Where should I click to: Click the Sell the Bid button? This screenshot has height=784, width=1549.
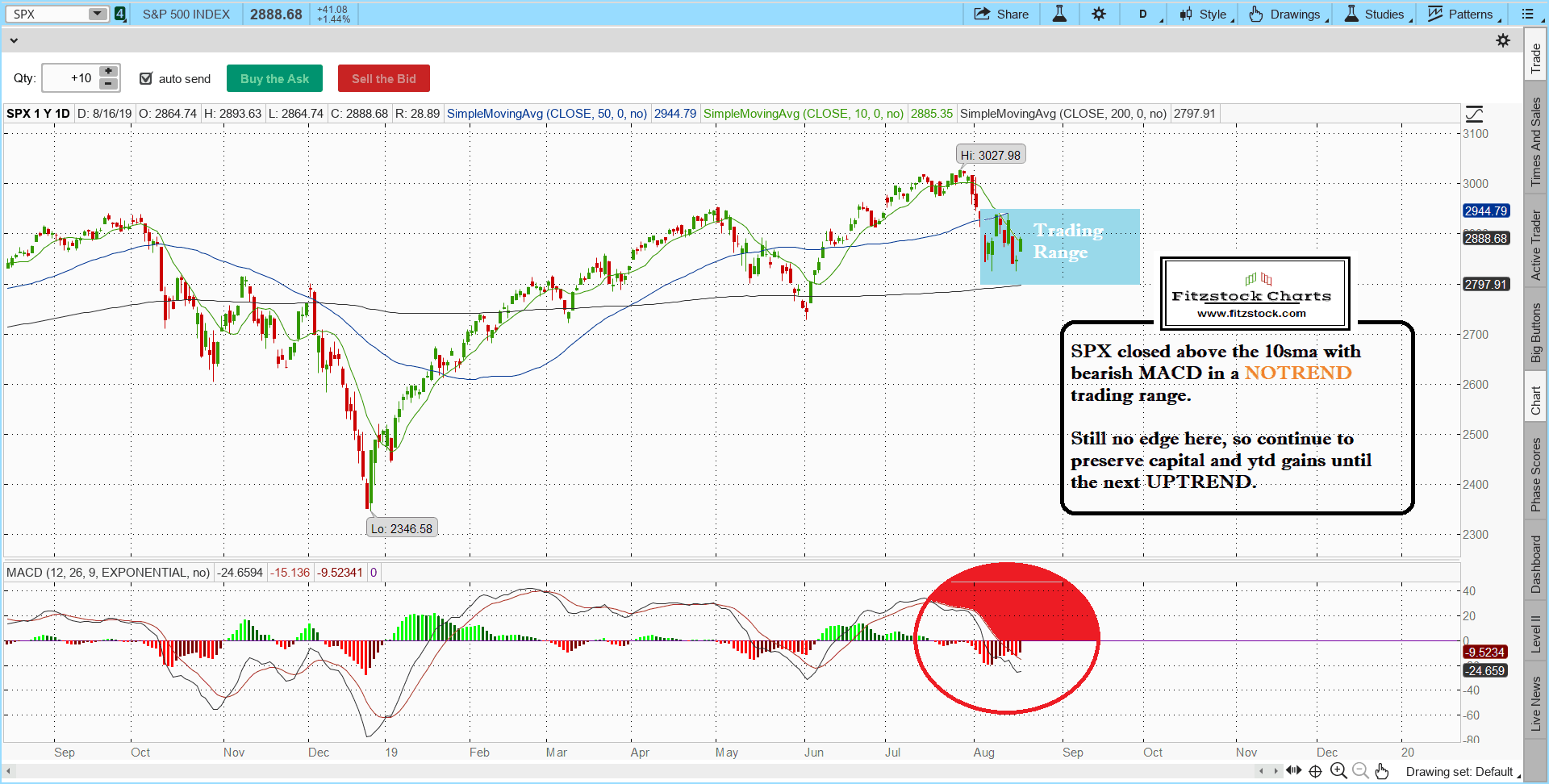coord(383,78)
